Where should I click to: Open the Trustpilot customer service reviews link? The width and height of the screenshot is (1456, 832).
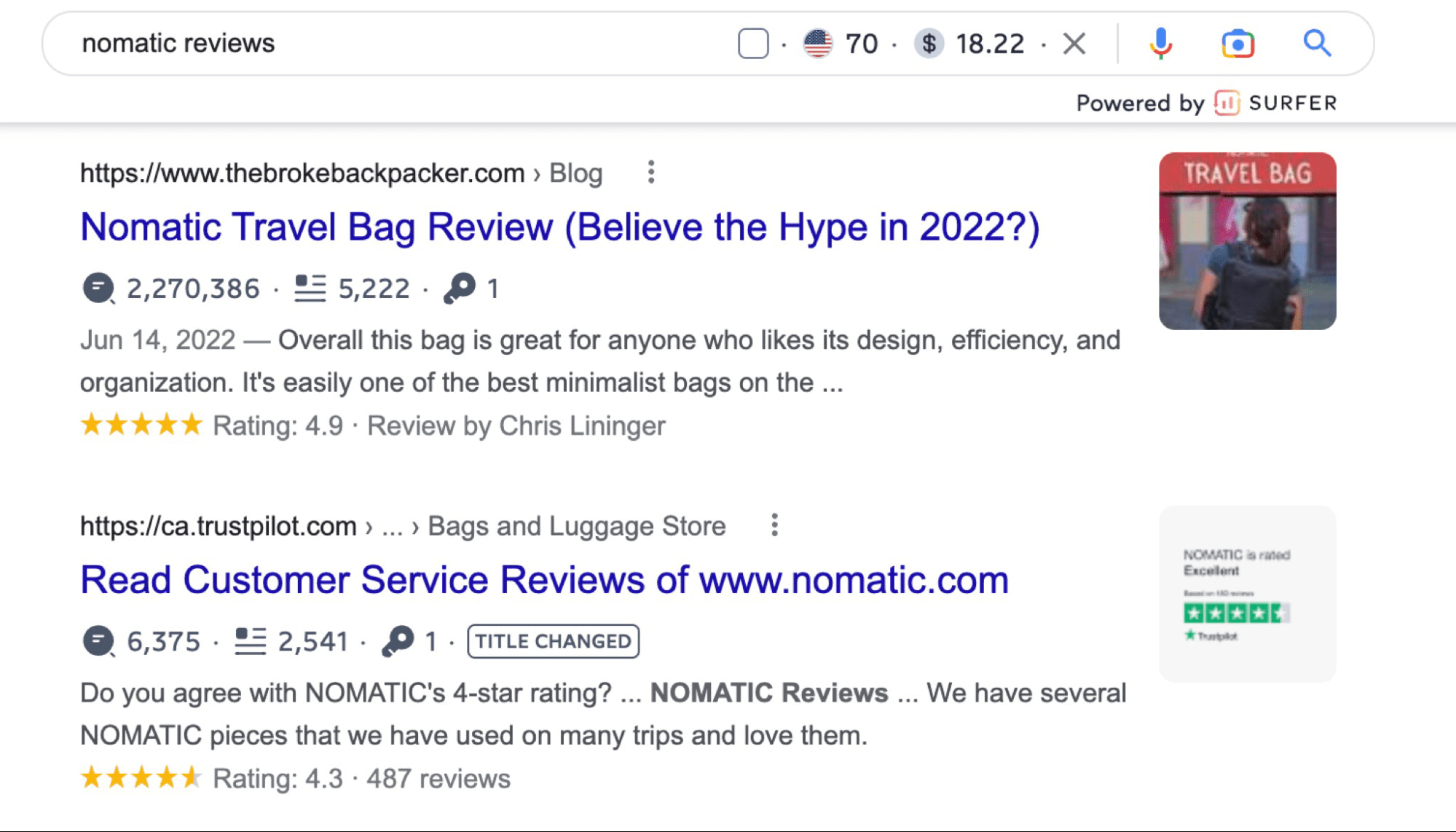[544, 580]
